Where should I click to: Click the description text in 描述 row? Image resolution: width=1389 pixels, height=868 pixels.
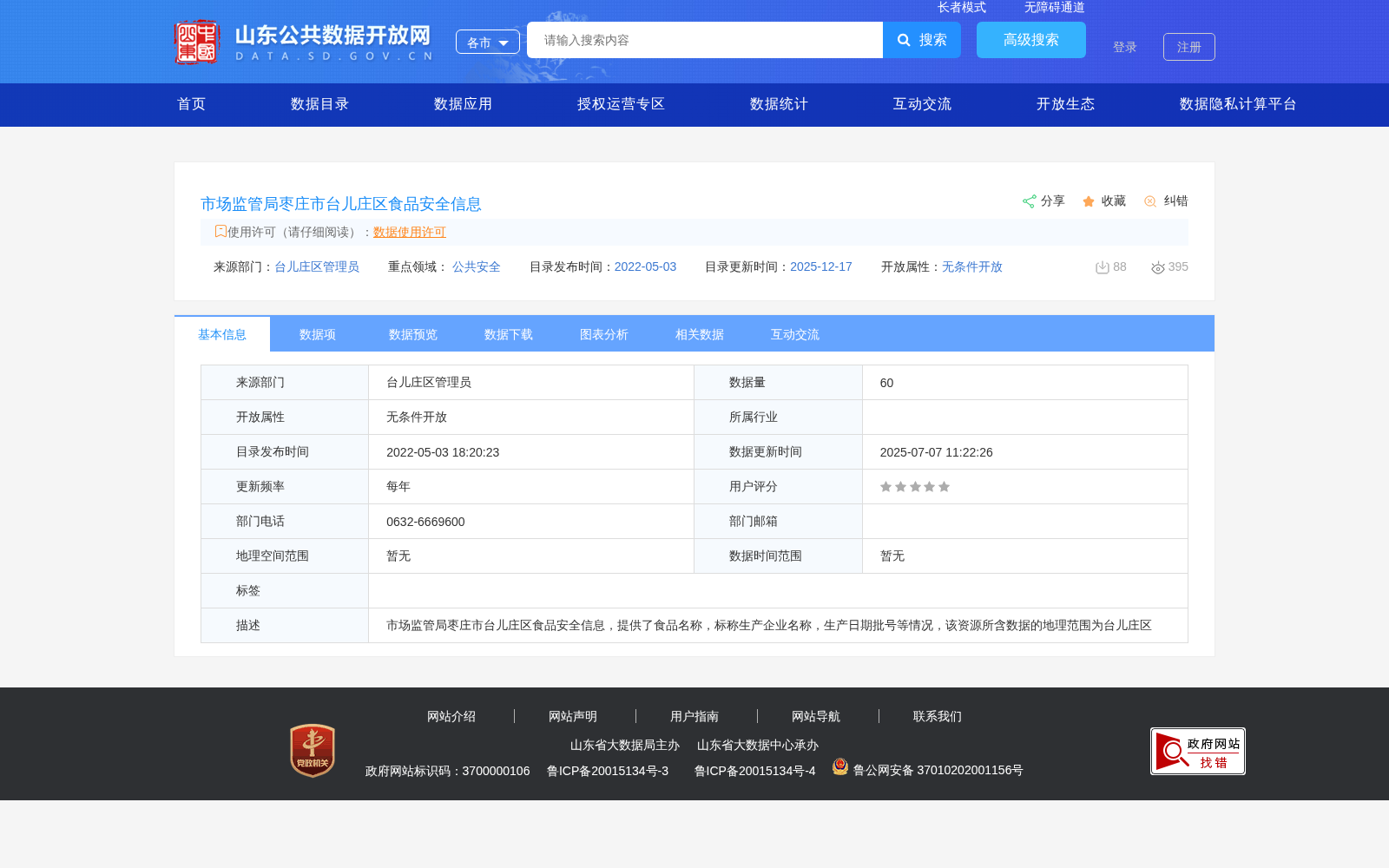click(x=769, y=625)
